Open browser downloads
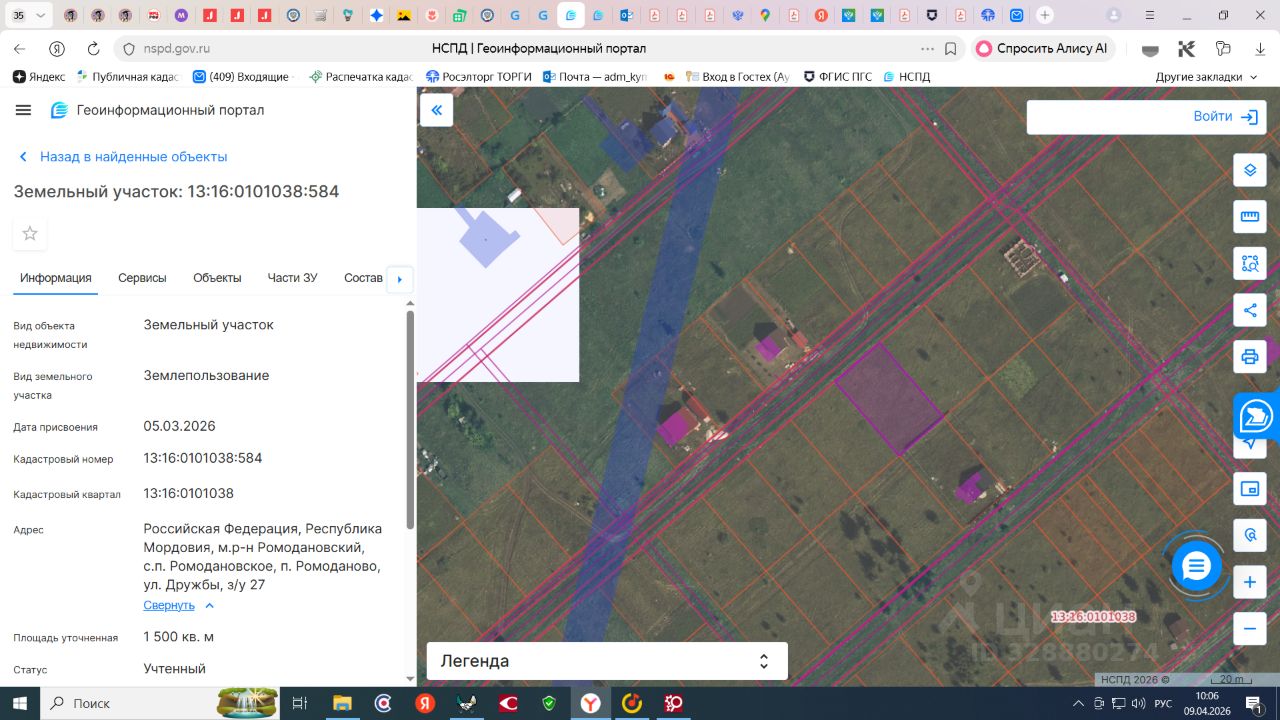Screen dimensions: 1280x720 click(1259, 48)
